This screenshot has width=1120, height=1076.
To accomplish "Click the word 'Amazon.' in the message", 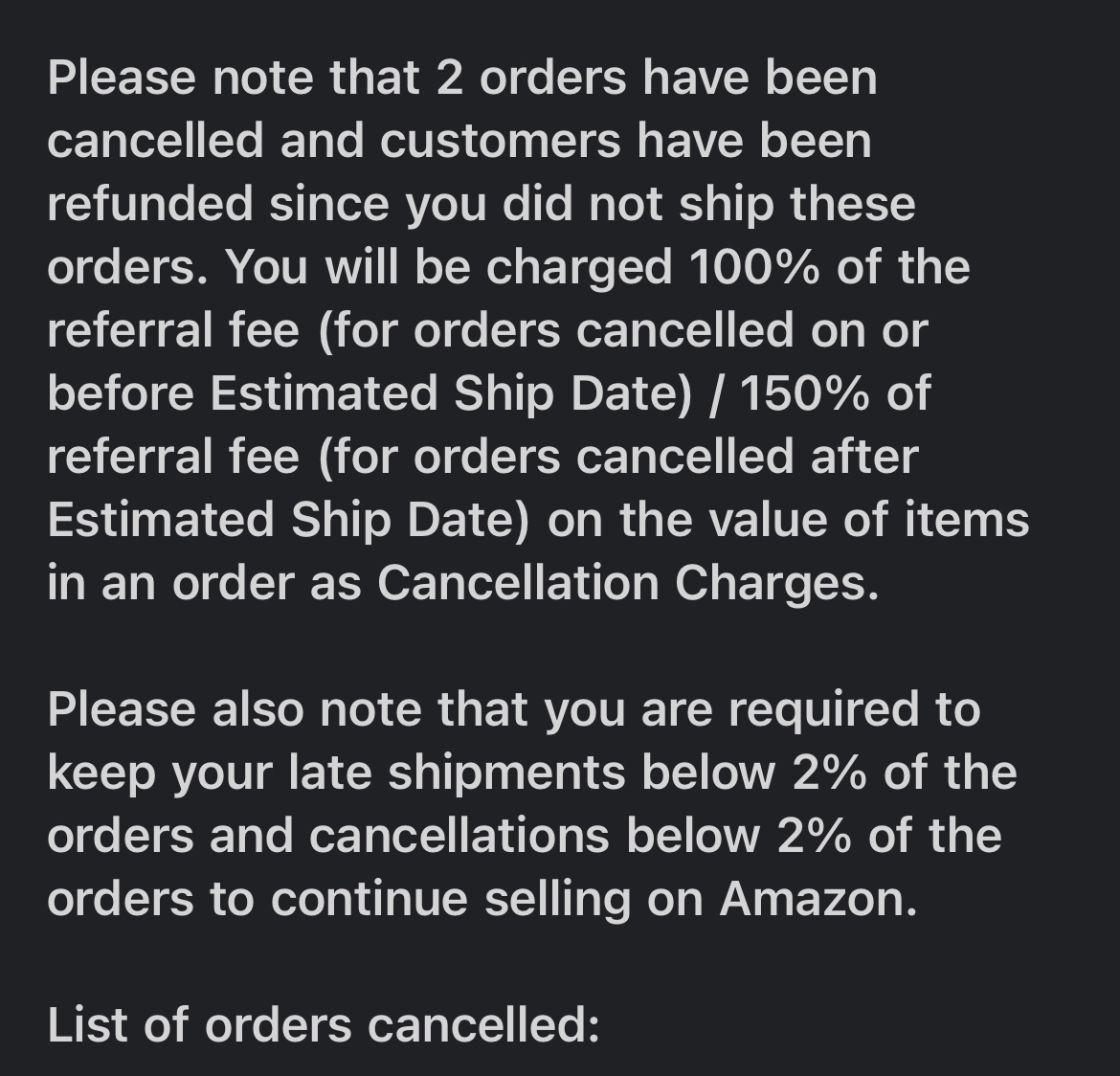I will (x=818, y=899).
